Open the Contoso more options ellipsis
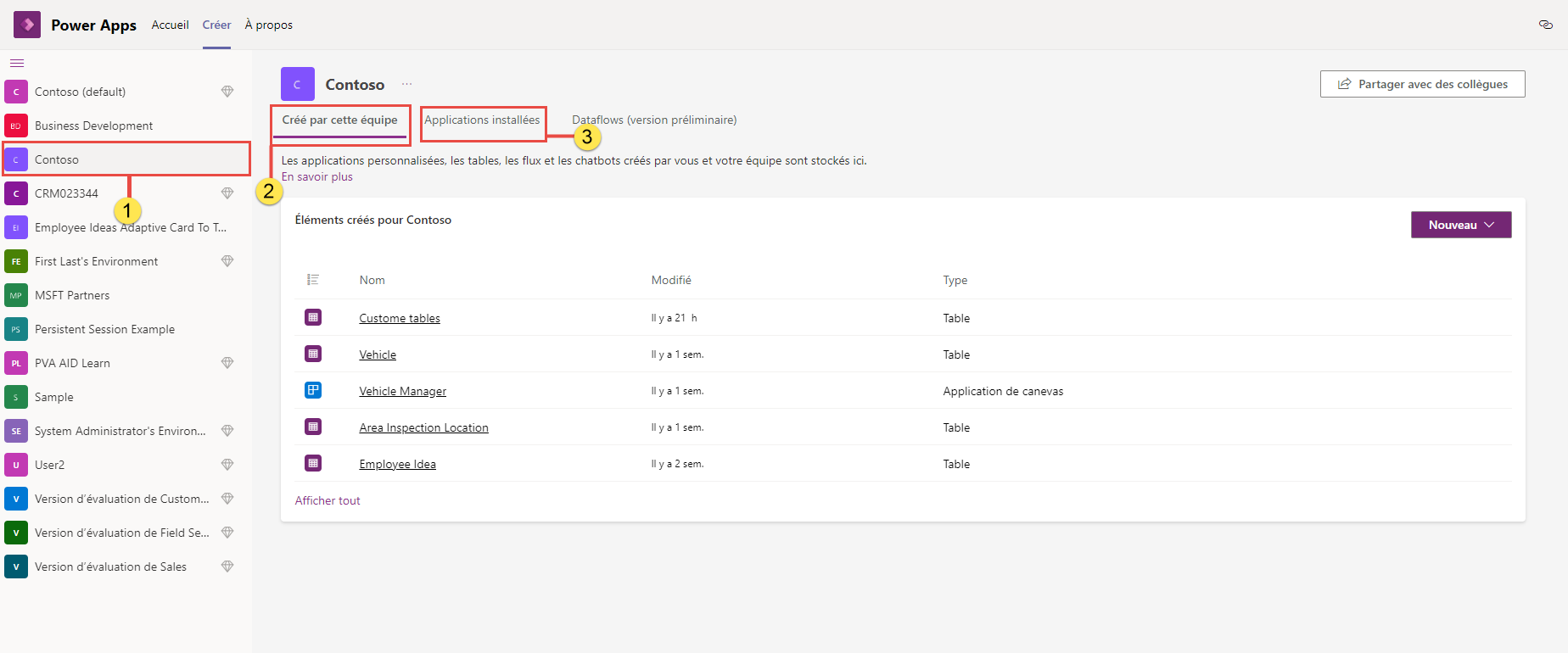This screenshot has width=1568, height=653. point(407,84)
